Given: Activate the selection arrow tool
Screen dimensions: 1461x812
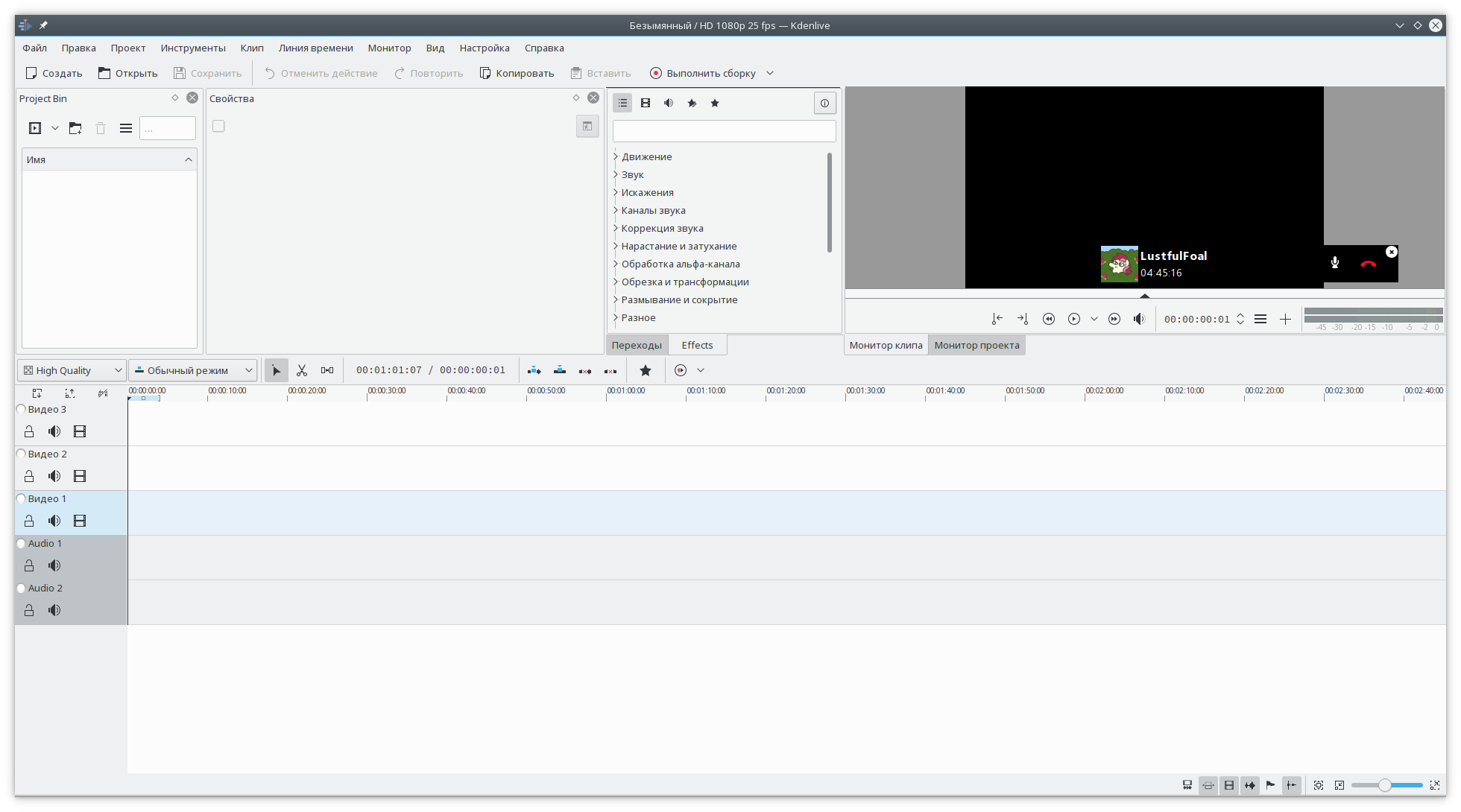Looking at the screenshot, I should [276, 370].
